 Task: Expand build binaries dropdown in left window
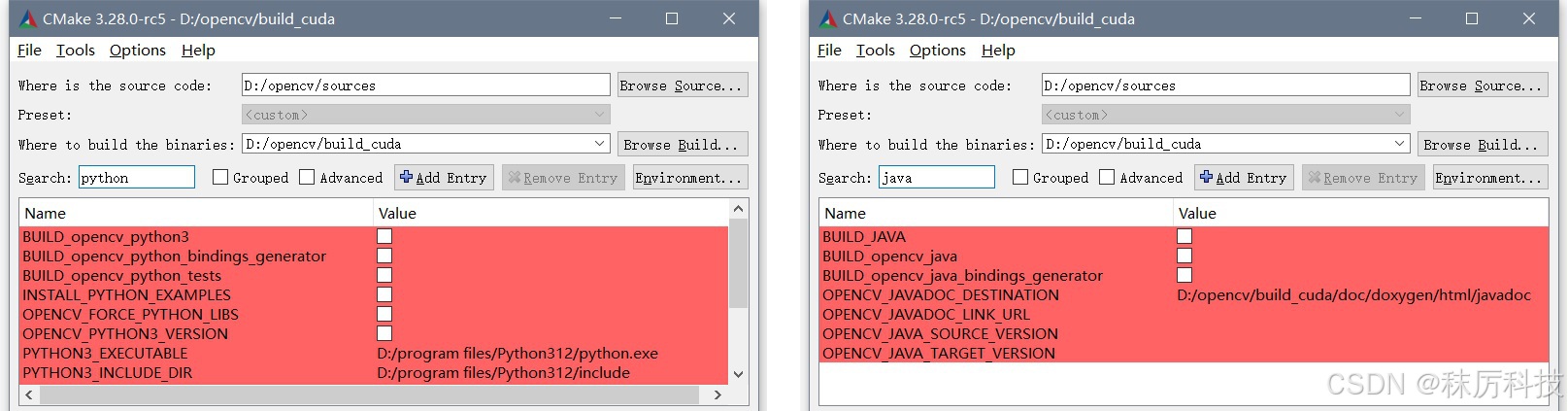(x=600, y=144)
